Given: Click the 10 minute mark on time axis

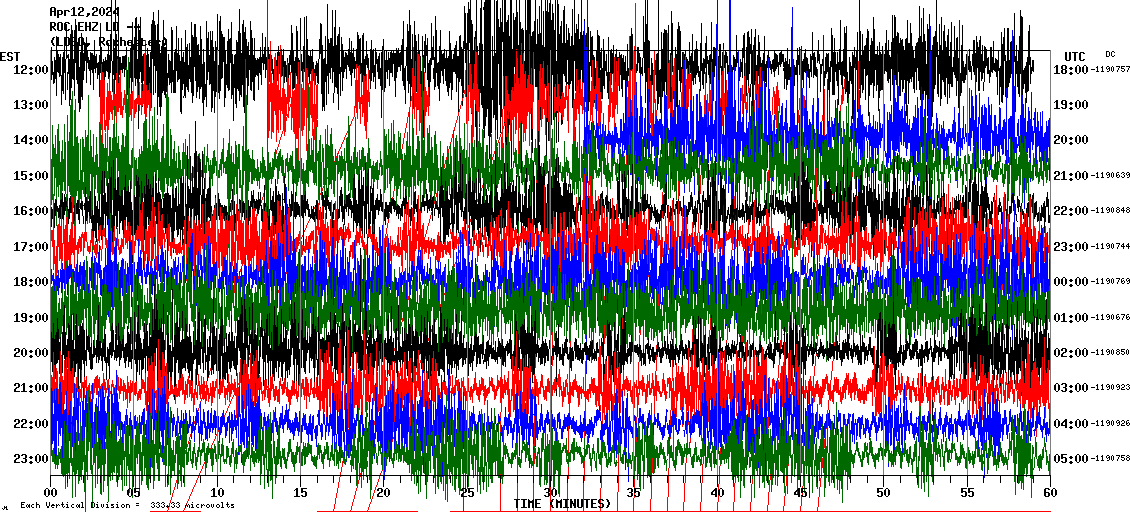Looking at the screenshot, I should coord(218,493).
